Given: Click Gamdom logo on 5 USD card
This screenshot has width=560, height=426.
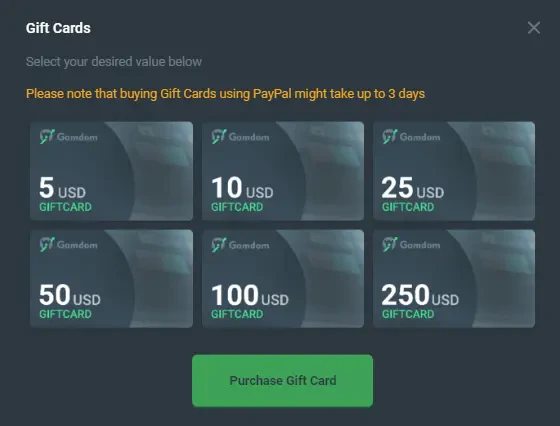Looking at the screenshot, I should coord(68,136).
